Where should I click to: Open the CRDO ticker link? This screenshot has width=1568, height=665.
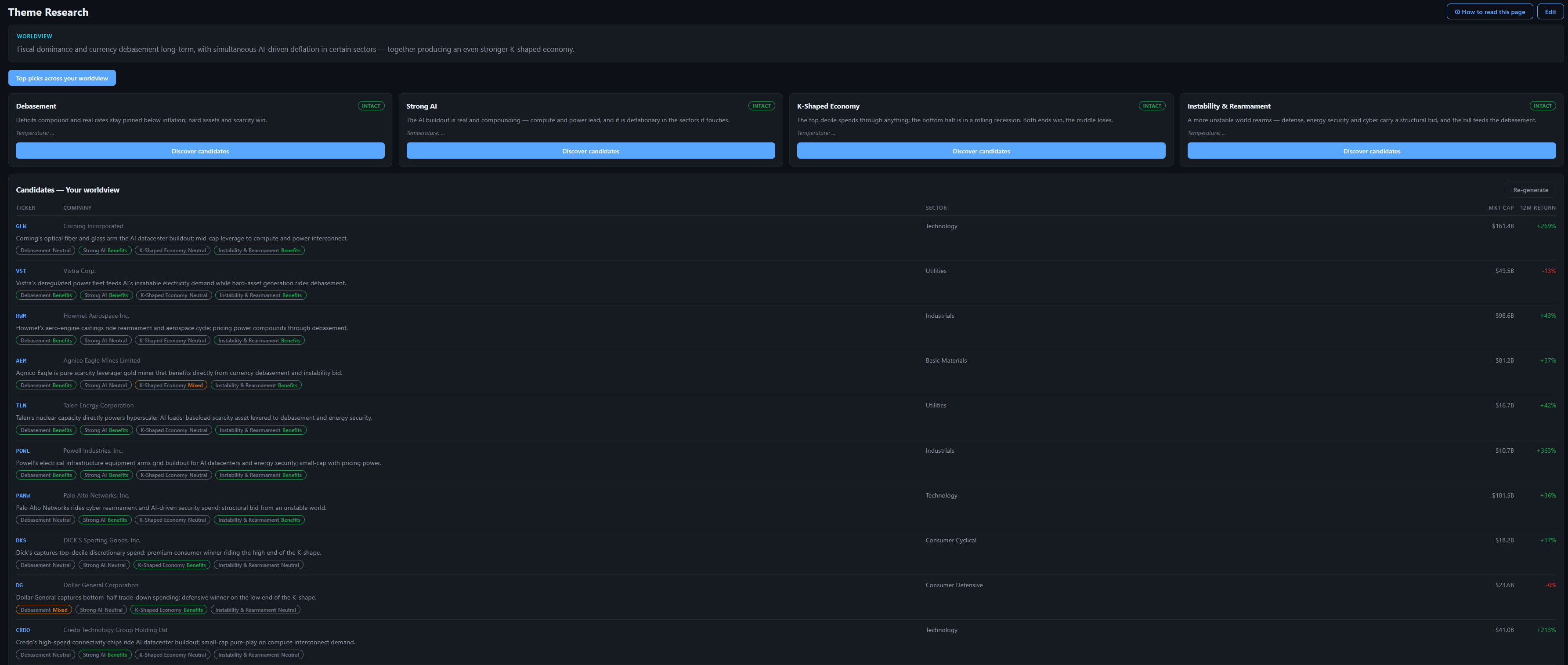point(23,630)
